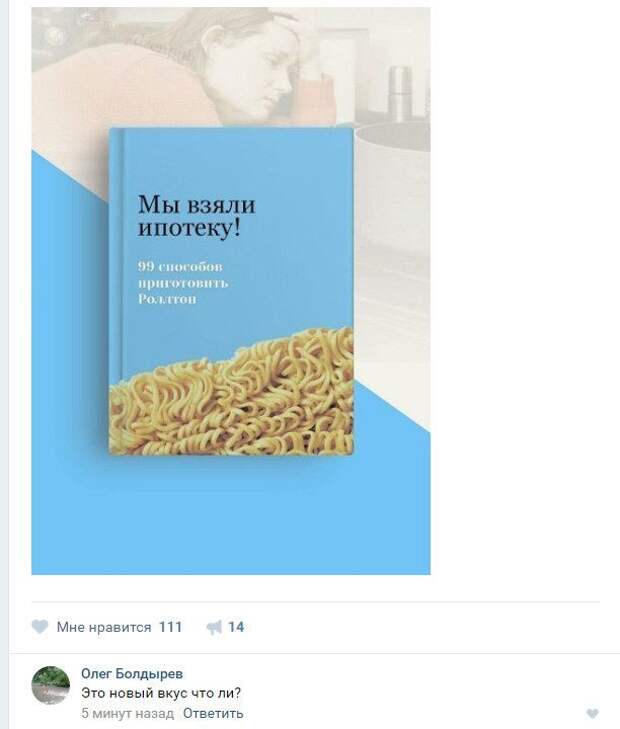This screenshot has width=620, height=729.
Task: Like the post with the heart icon
Action: point(40,626)
